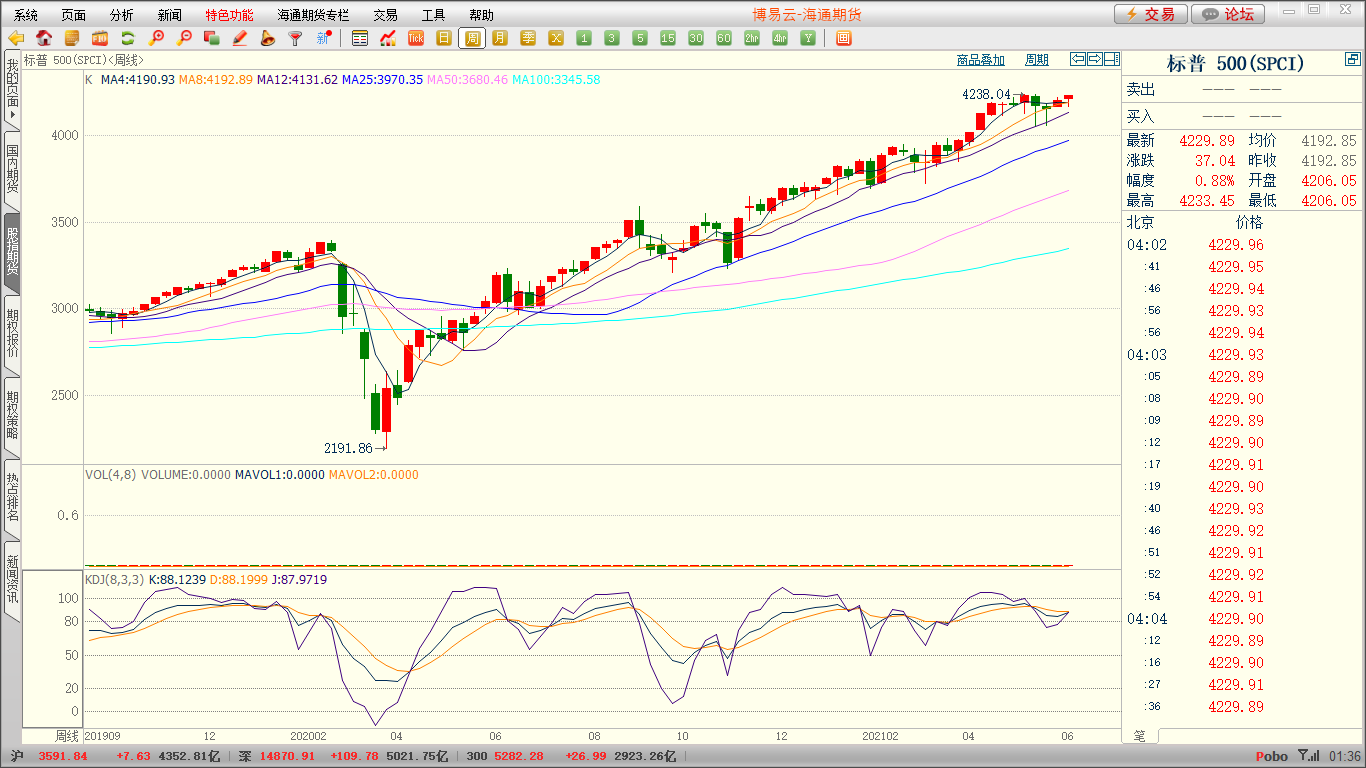Click the yellow back arrow icon

16,38
